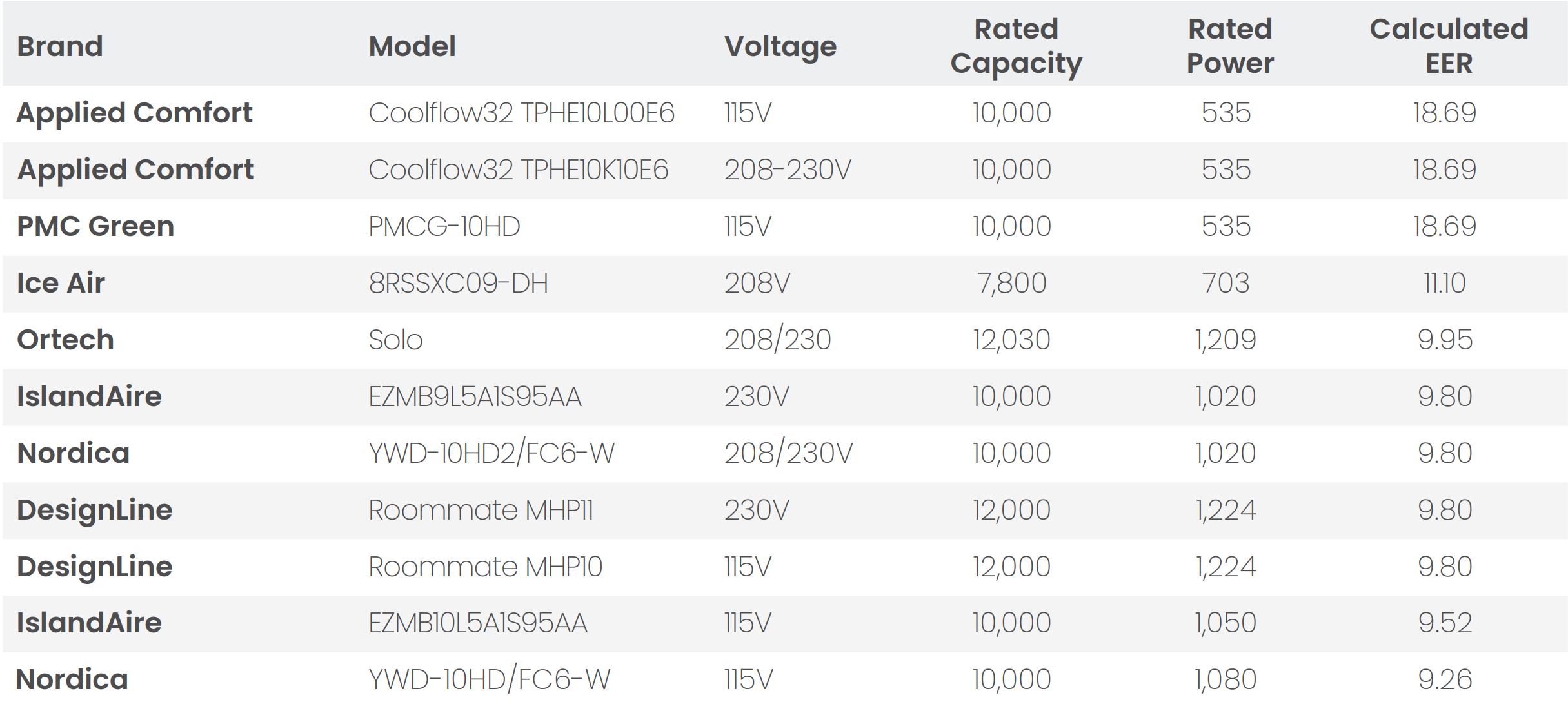The height and width of the screenshot is (711, 1568).
Task: Select the 1,080 rated power value
Action: point(1225,680)
